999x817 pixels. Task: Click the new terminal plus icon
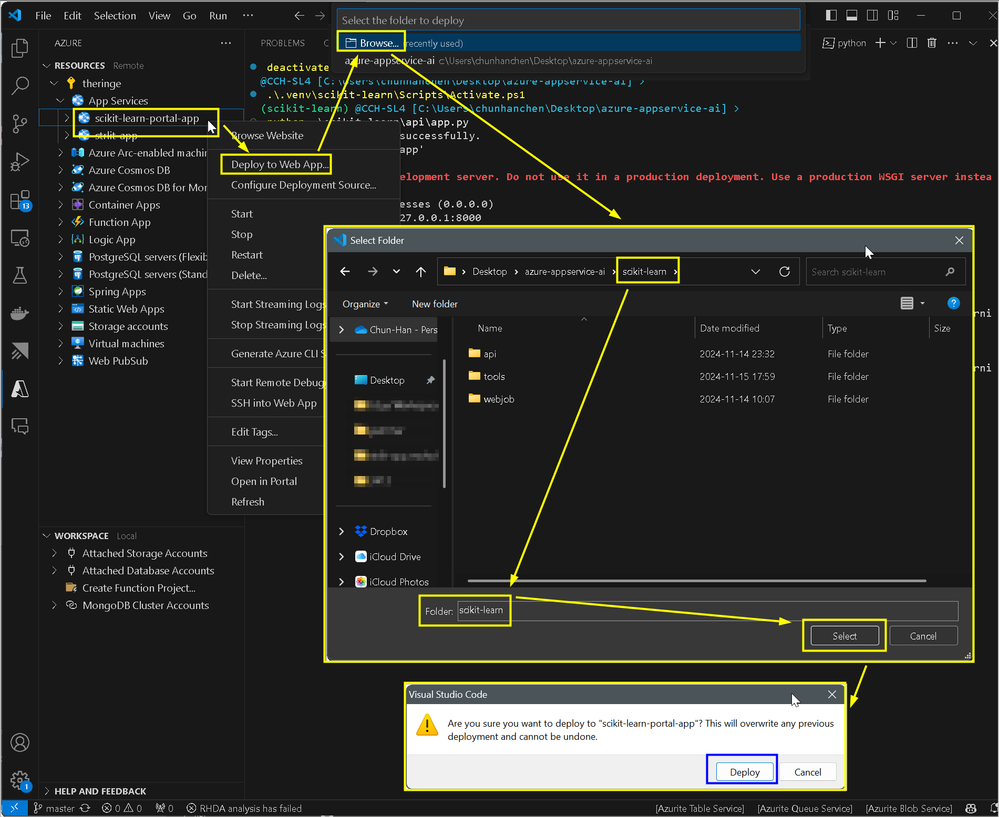pos(880,43)
